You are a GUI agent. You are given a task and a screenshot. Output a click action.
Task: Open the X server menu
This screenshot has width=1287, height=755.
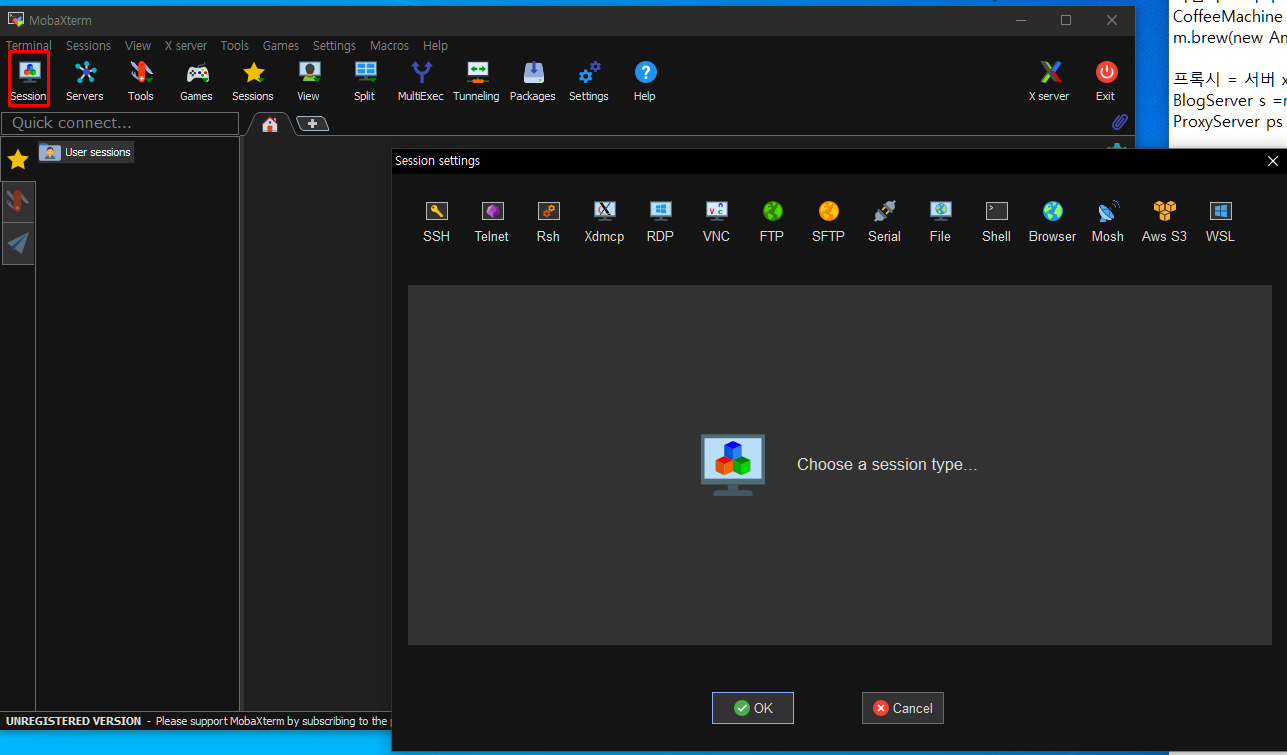tap(186, 46)
